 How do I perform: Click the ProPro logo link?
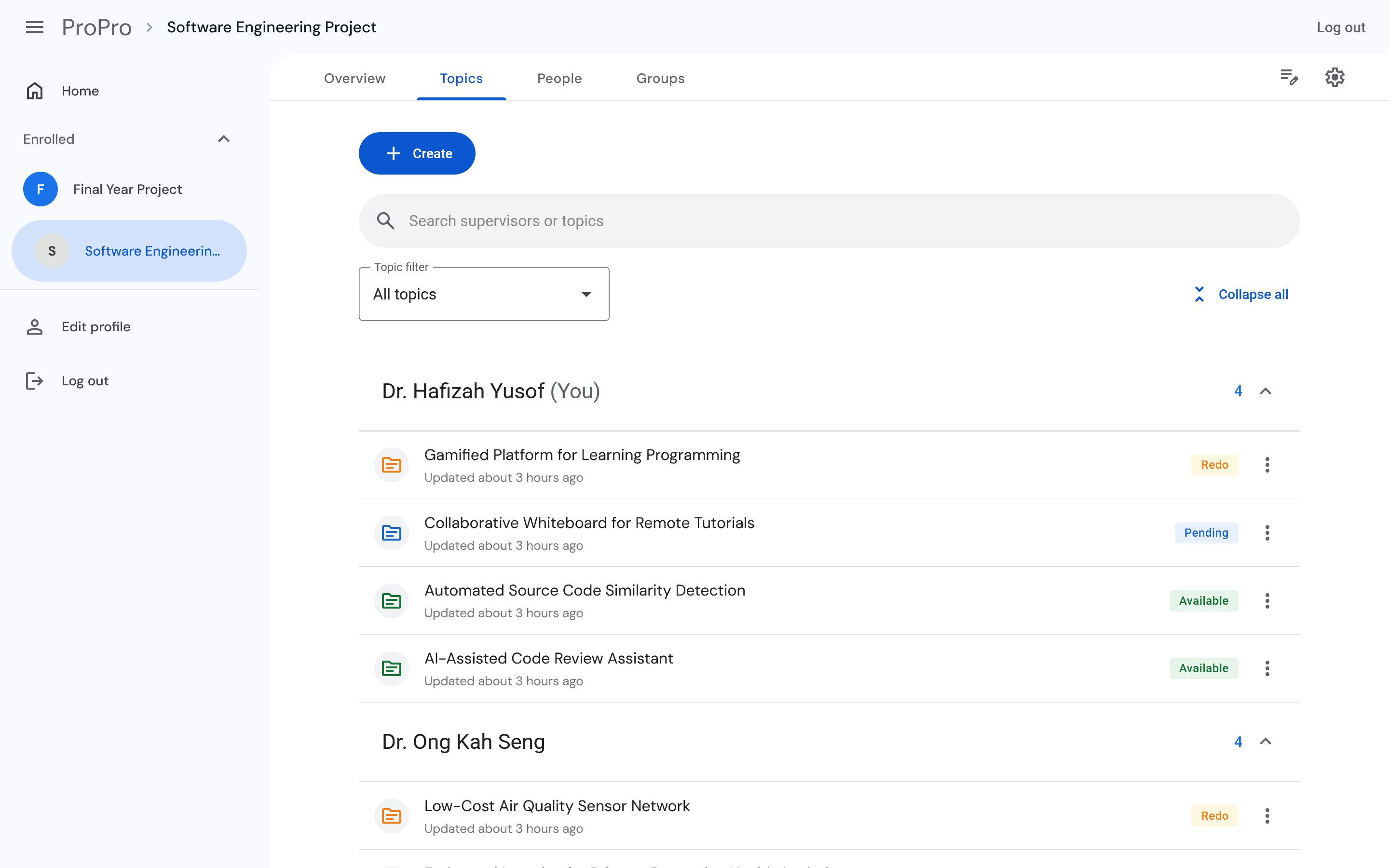point(96,27)
